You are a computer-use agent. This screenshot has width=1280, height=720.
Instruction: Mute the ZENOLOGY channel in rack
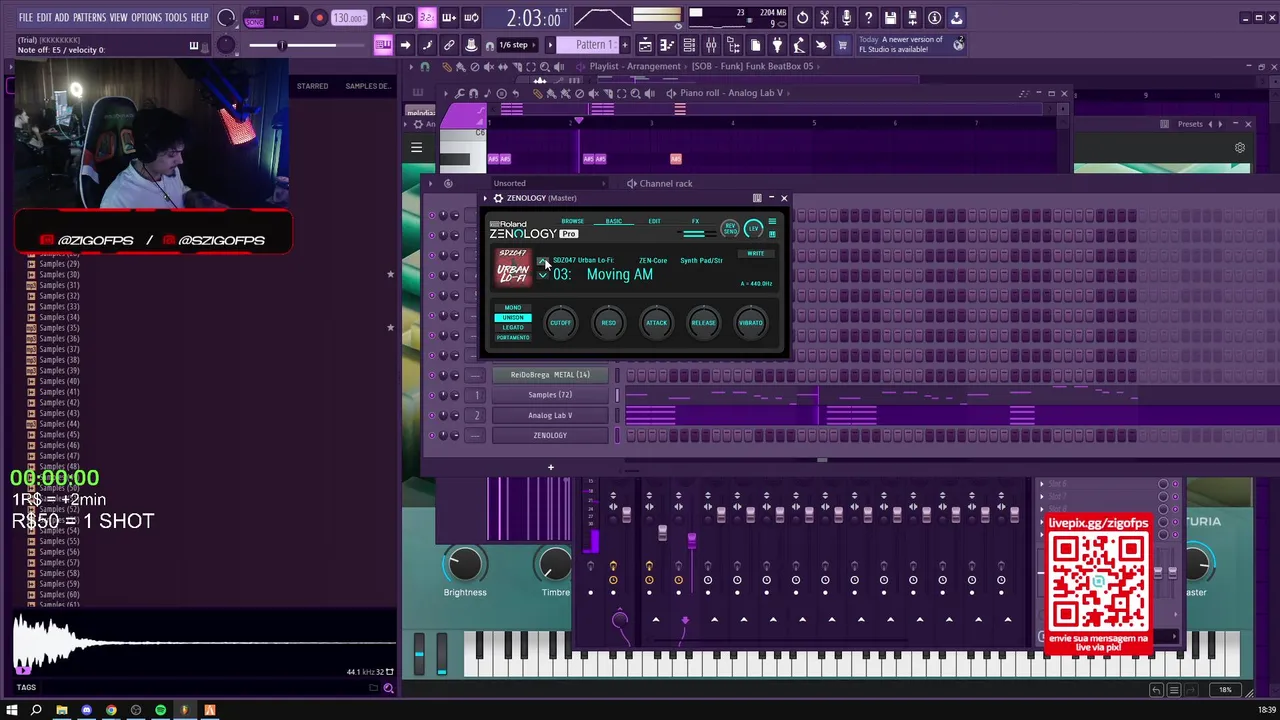431,435
